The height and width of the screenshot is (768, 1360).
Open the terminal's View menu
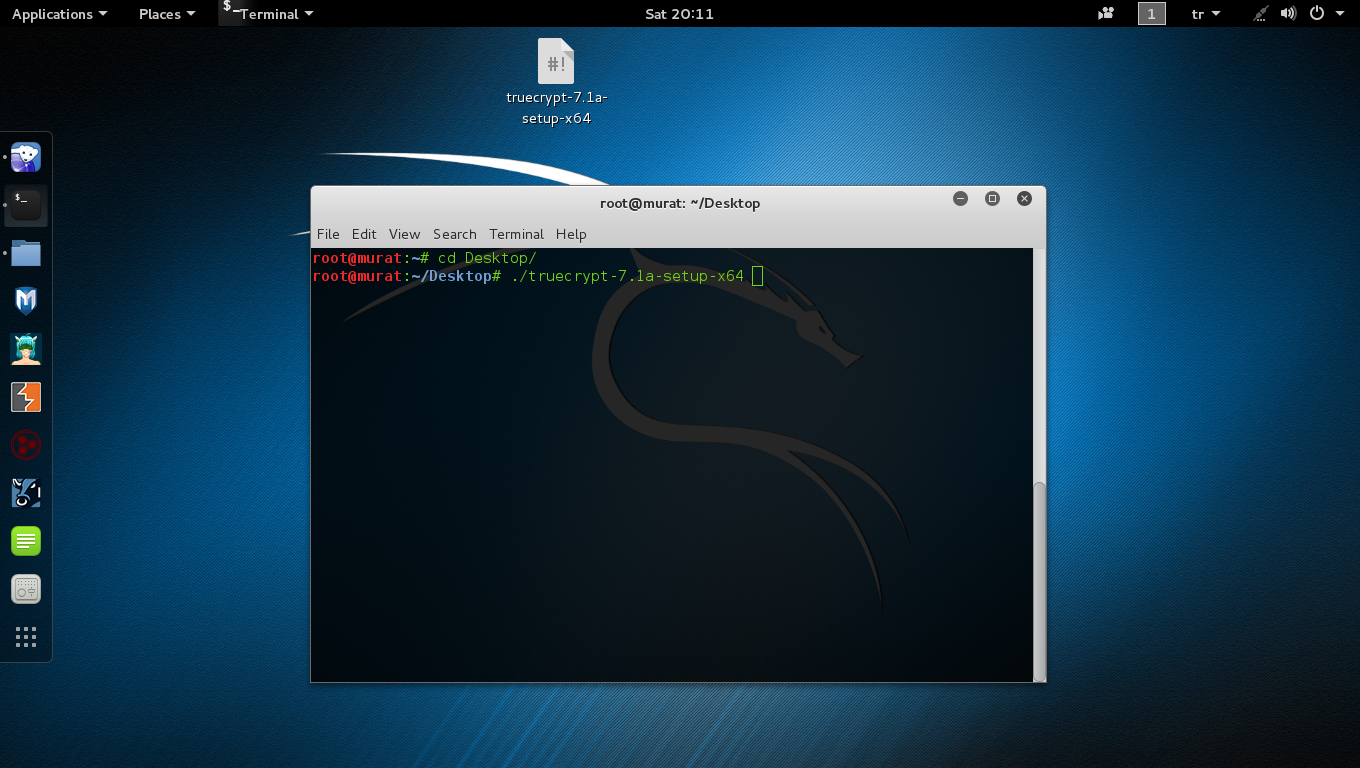point(404,234)
